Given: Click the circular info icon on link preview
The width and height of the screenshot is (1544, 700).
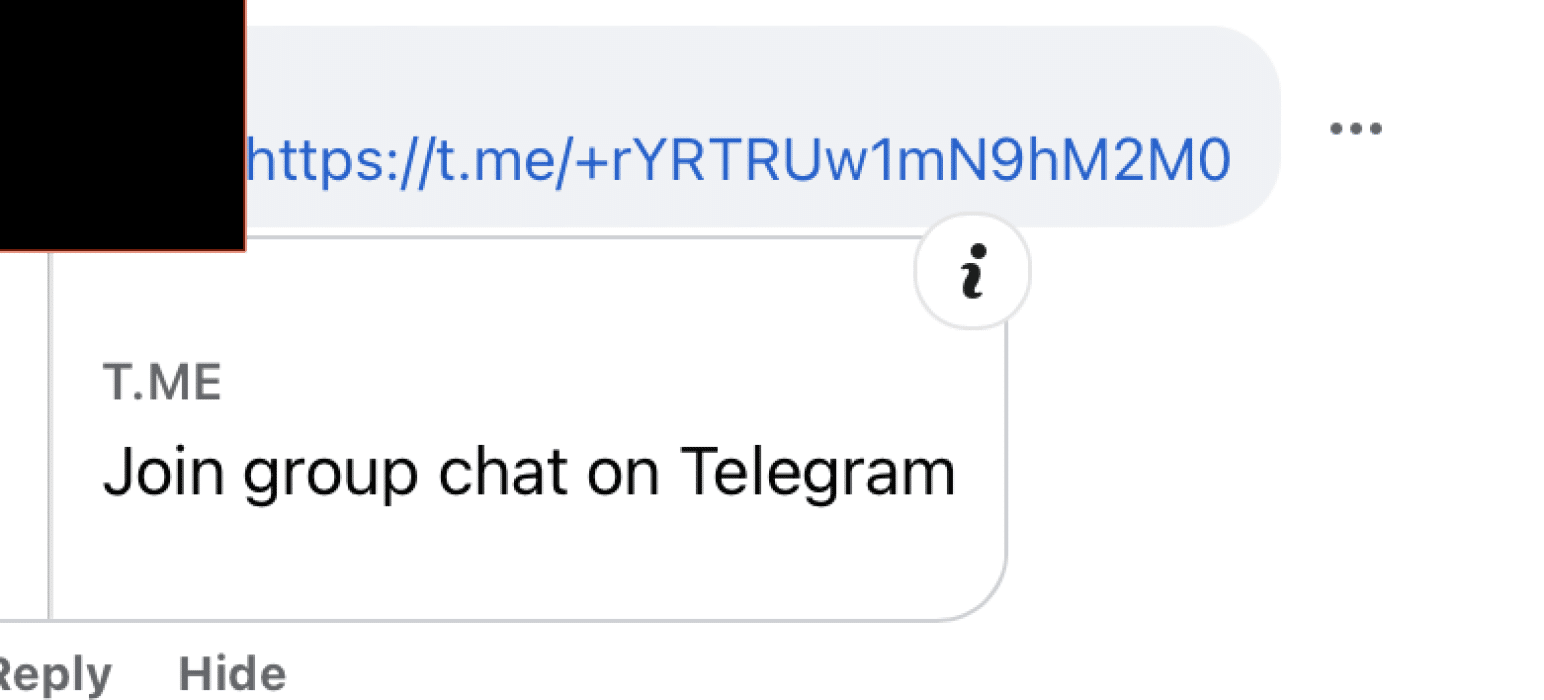Looking at the screenshot, I should coord(972,272).
